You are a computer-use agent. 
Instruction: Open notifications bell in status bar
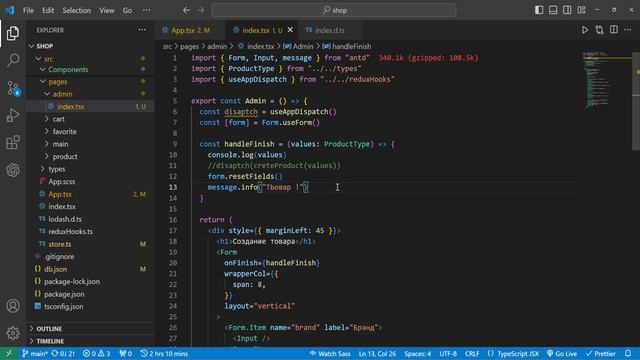pos(628,353)
